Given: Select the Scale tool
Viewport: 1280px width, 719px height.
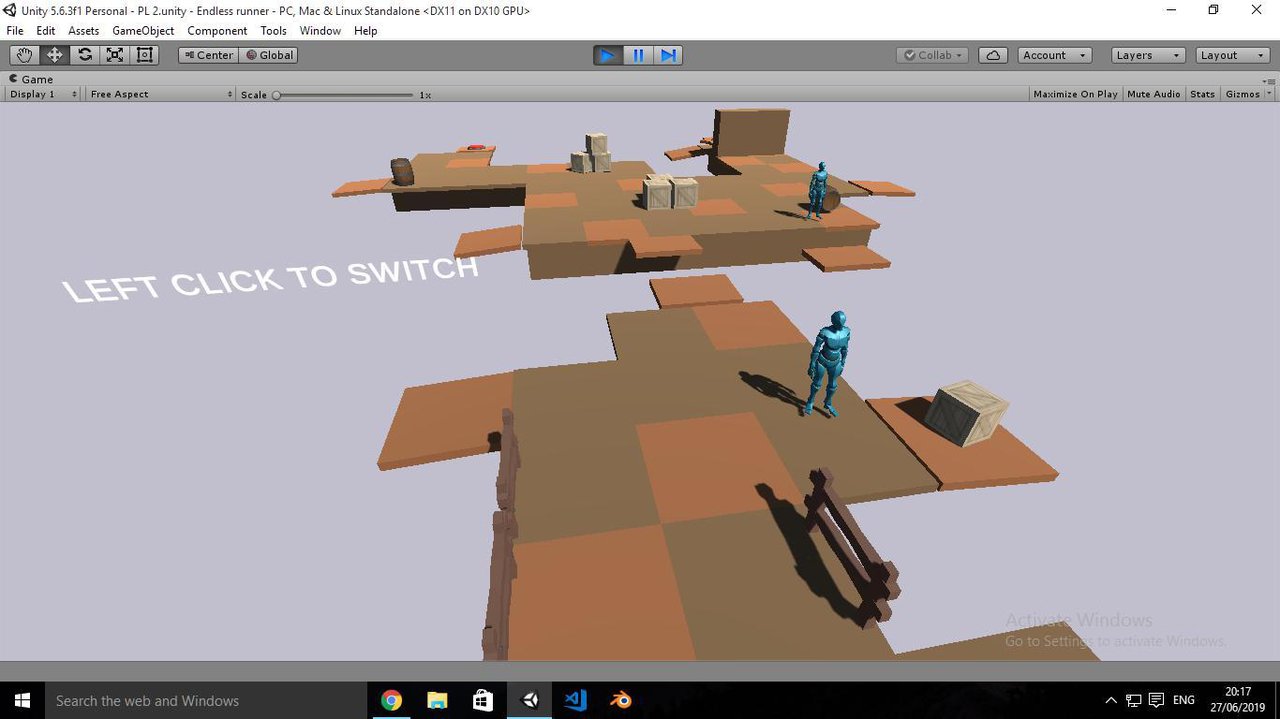Looking at the screenshot, I should pos(115,55).
